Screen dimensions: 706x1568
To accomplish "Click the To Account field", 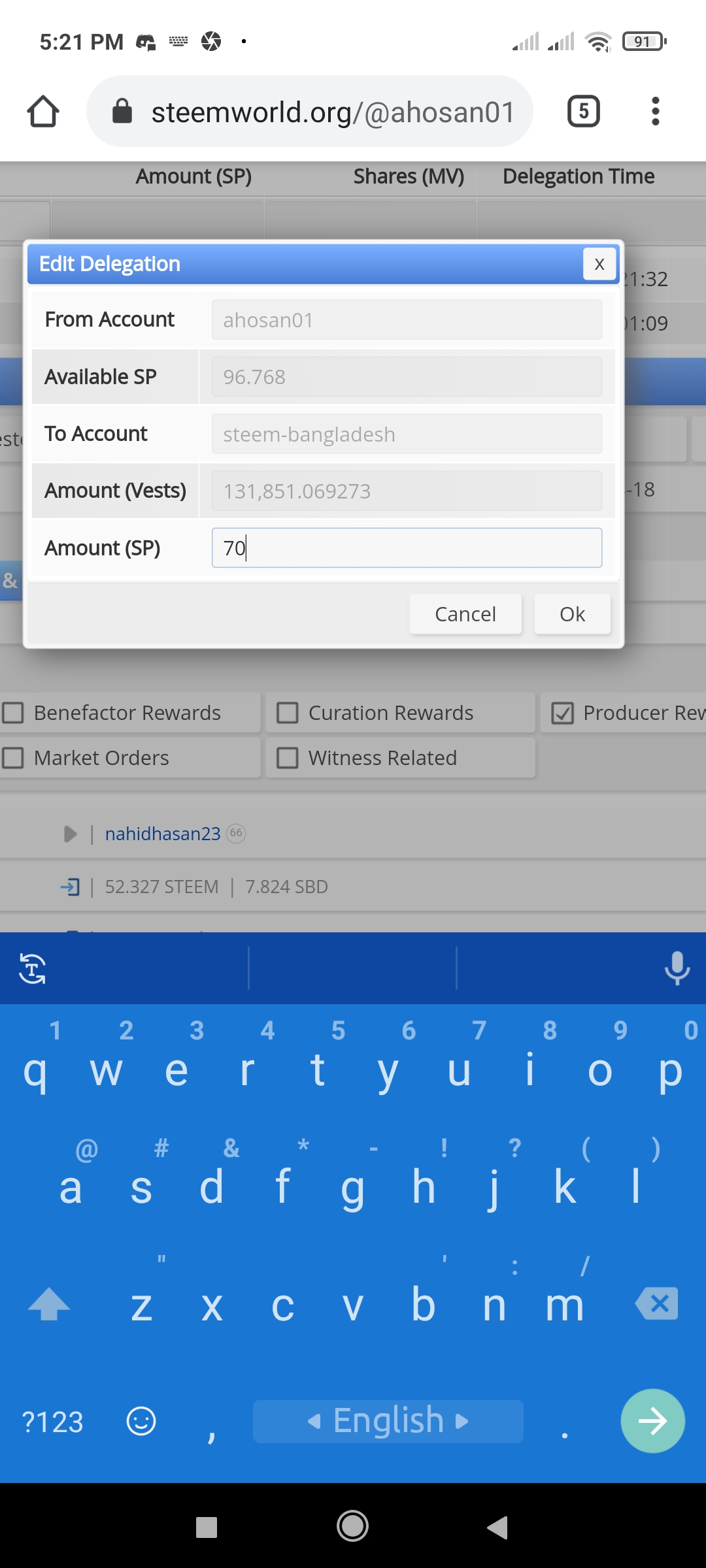I will click(x=407, y=434).
